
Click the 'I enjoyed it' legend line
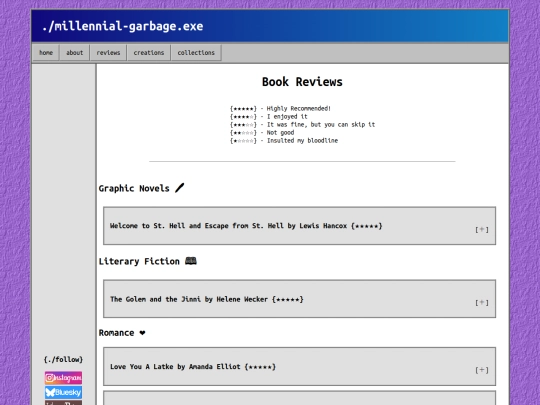tap(269, 116)
